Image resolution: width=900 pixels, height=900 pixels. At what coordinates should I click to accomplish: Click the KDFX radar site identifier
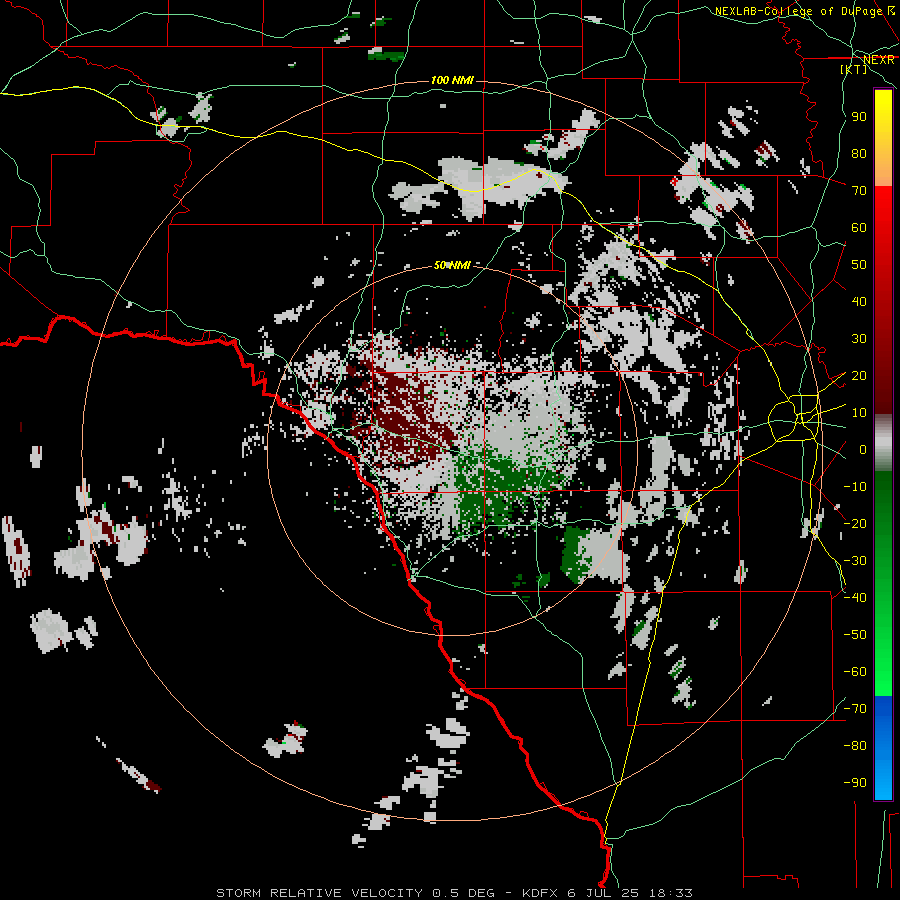point(540,893)
